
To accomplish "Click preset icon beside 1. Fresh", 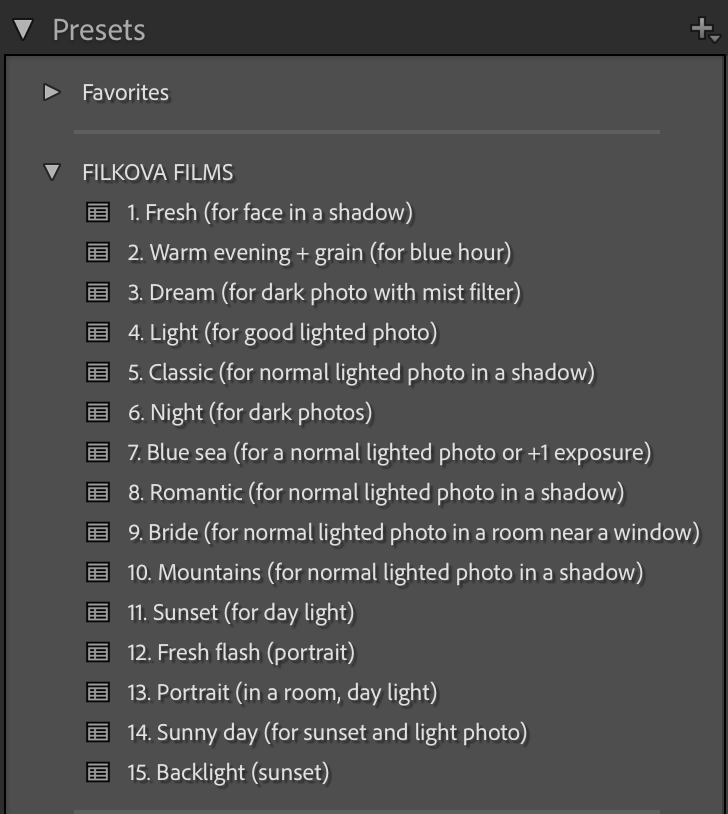I will click(98, 212).
